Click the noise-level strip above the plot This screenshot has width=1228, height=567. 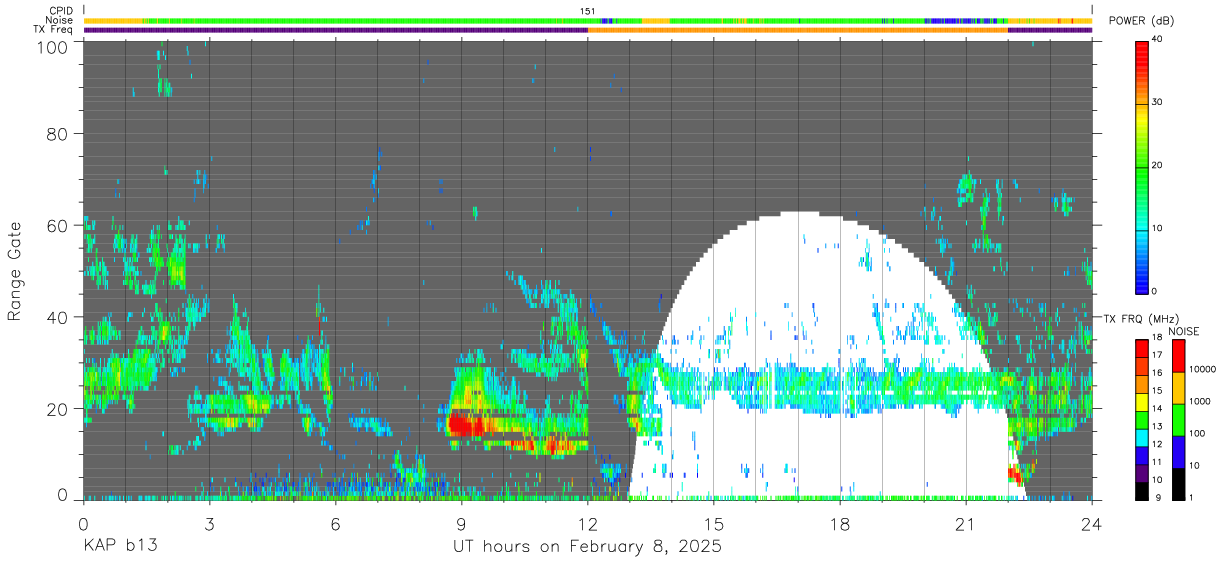(588, 20)
